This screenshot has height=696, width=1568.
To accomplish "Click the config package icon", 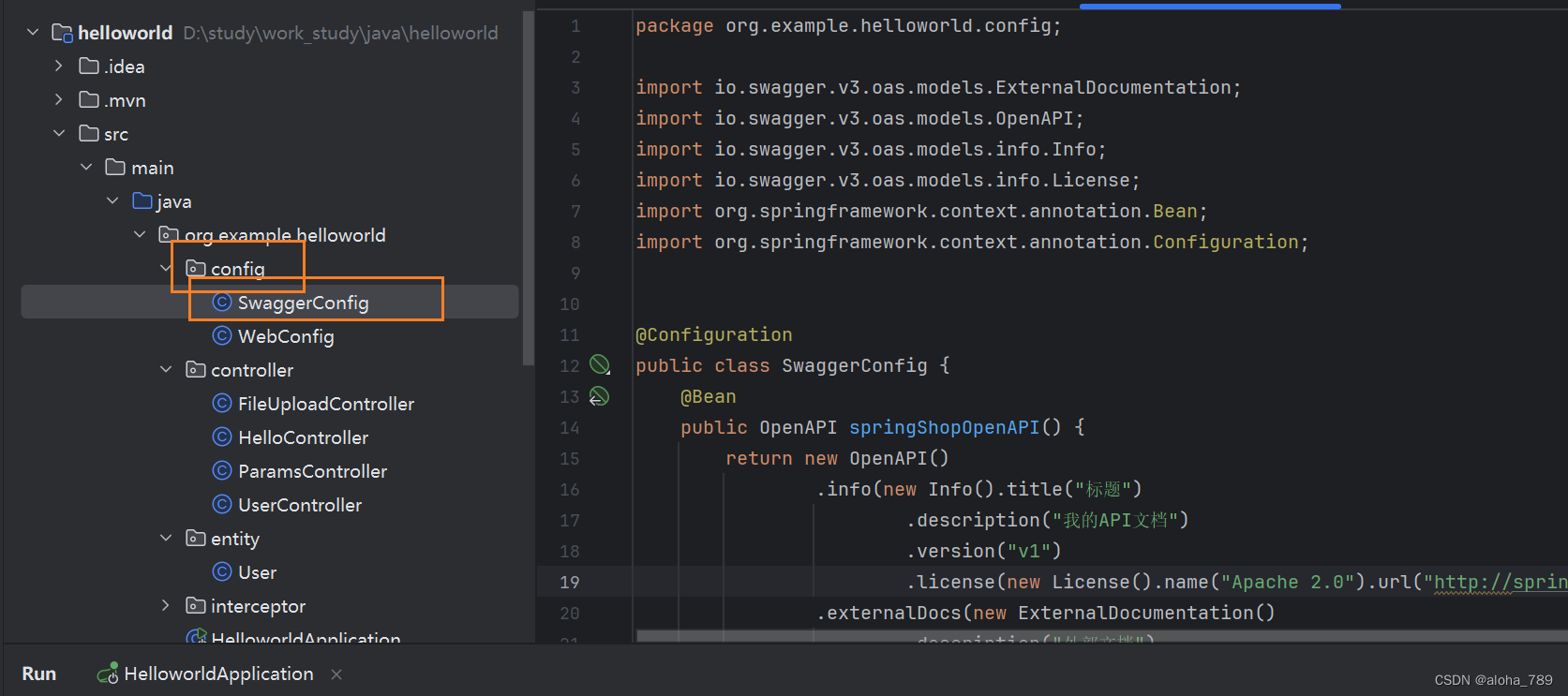I will 196,269.
